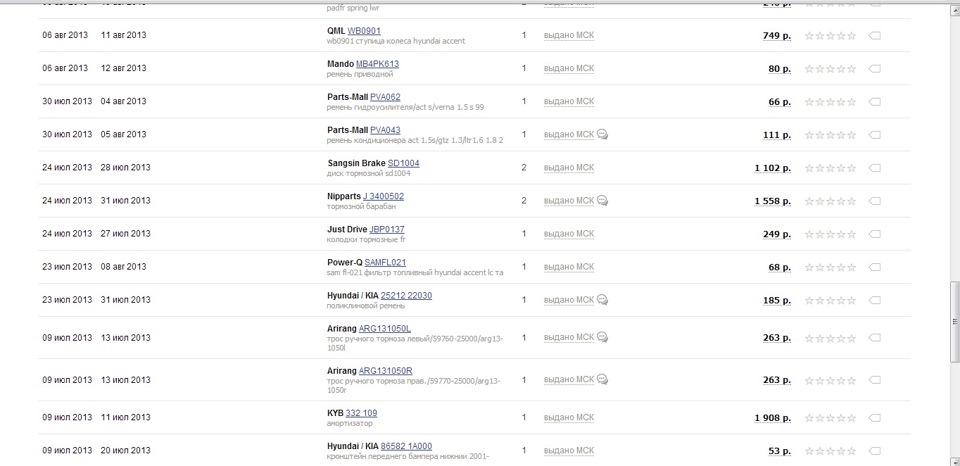Open the PVA062 part link
960x466 pixels.
click(385, 97)
